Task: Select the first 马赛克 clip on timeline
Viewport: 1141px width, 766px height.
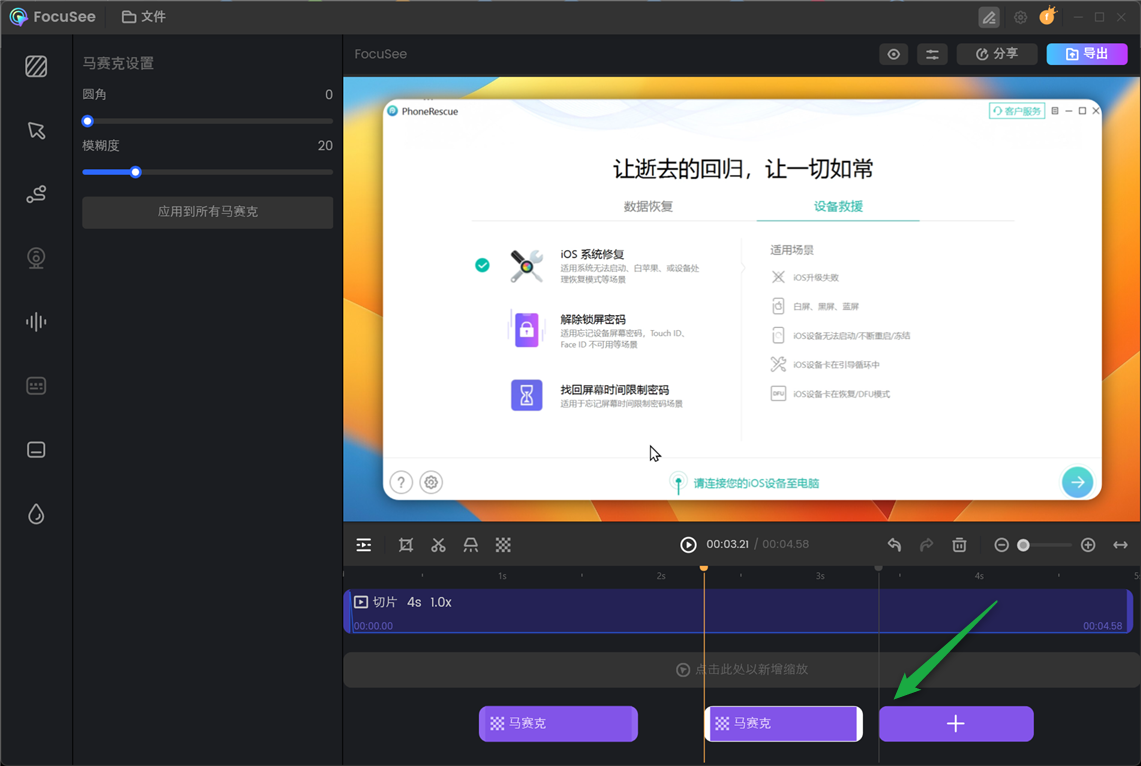Action: click(x=558, y=724)
